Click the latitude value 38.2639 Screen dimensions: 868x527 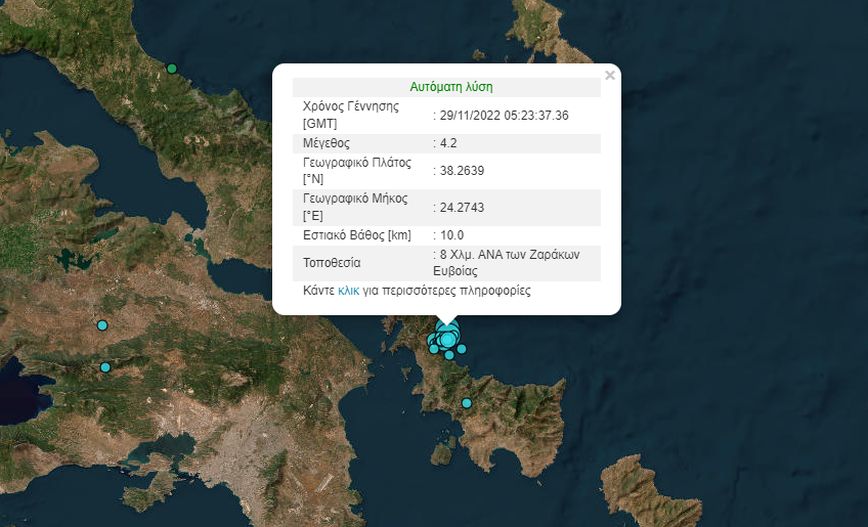(x=462, y=170)
